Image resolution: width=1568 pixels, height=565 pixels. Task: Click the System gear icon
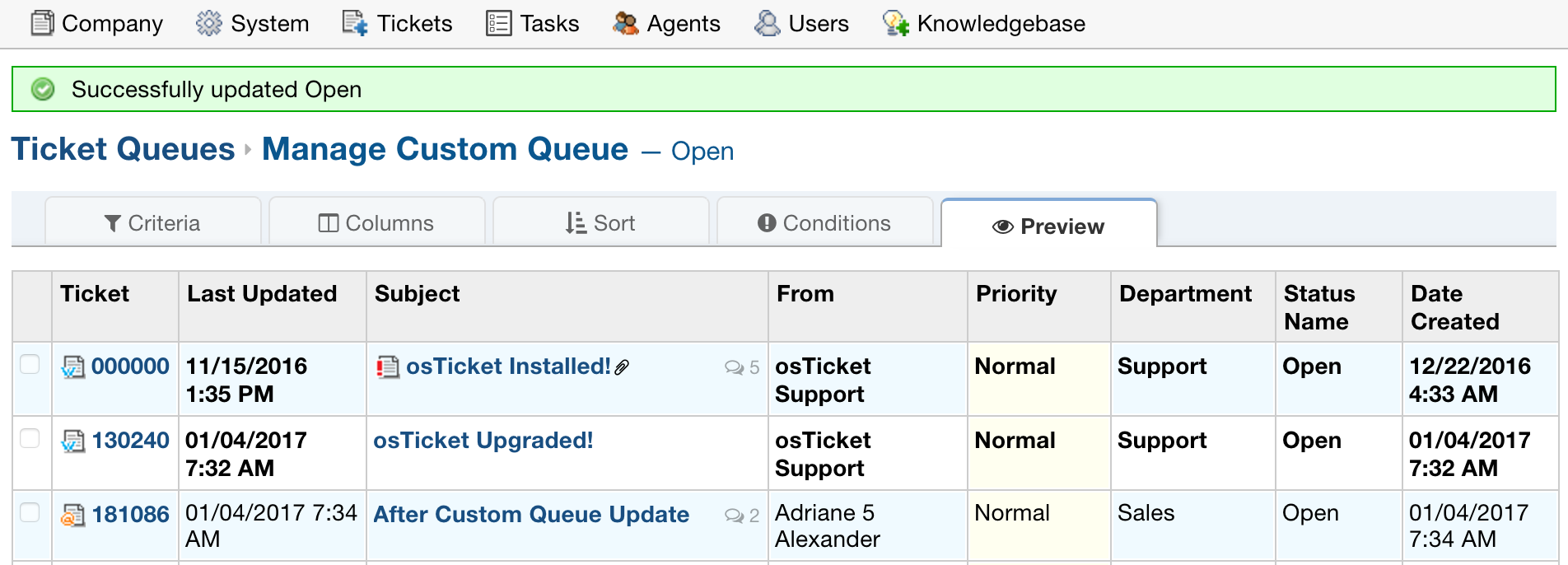[x=209, y=23]
